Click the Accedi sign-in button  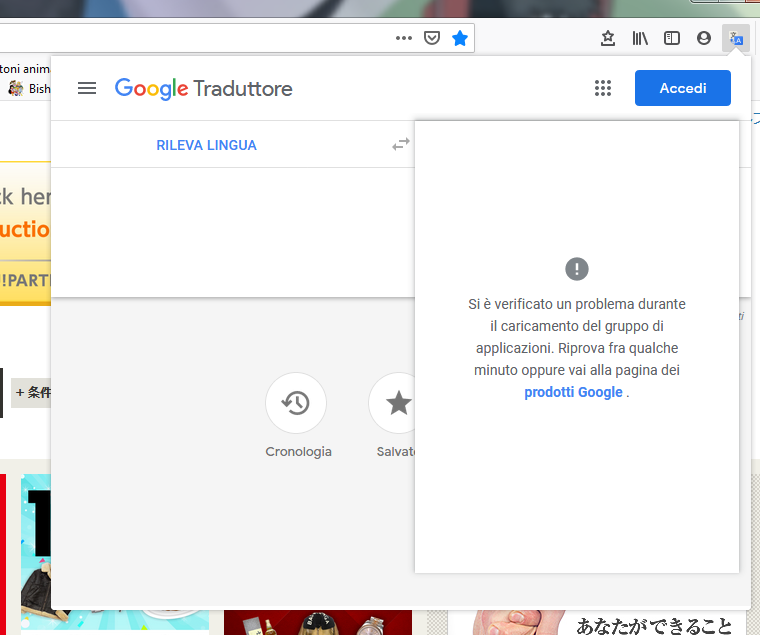(x=682, y=88)
